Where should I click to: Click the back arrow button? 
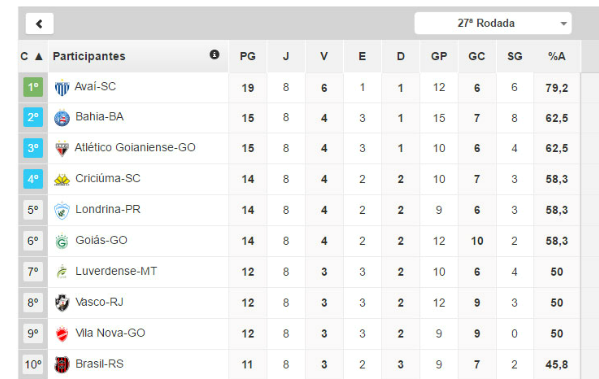(39, 24)
